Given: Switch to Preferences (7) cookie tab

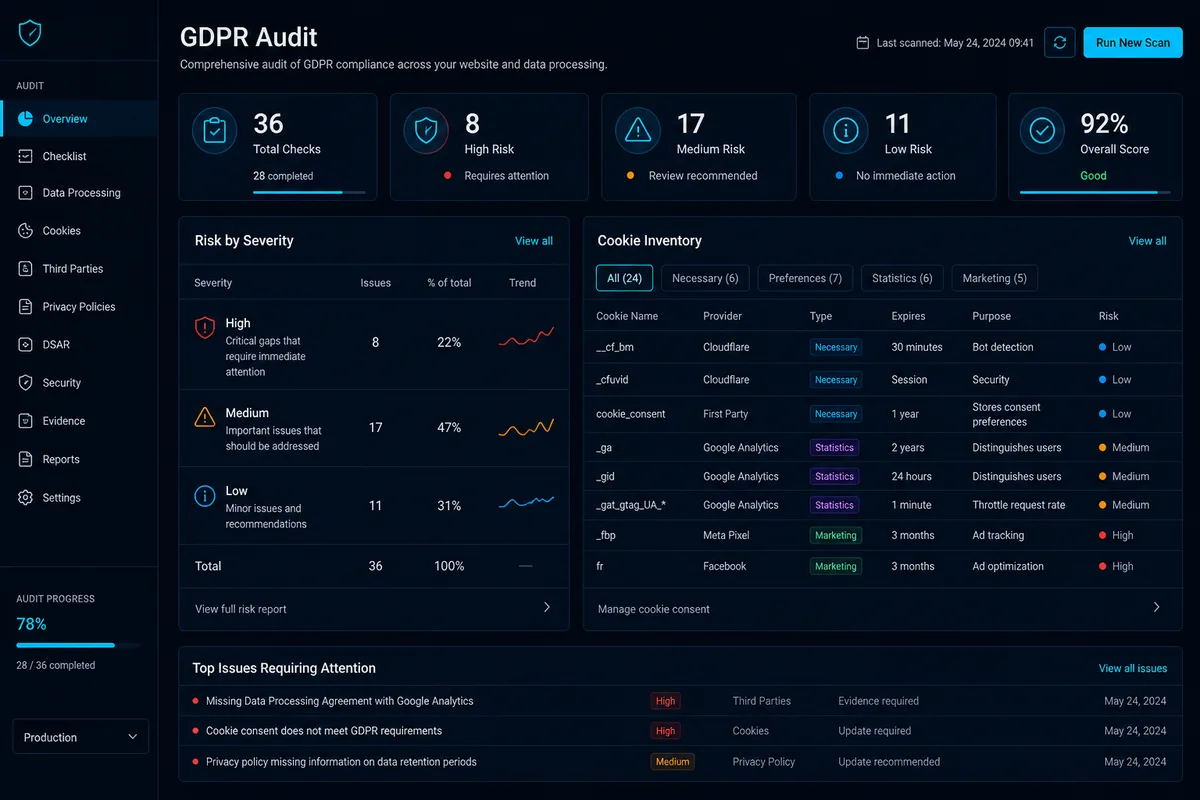Looking at the screenshot, I should 805,278.
